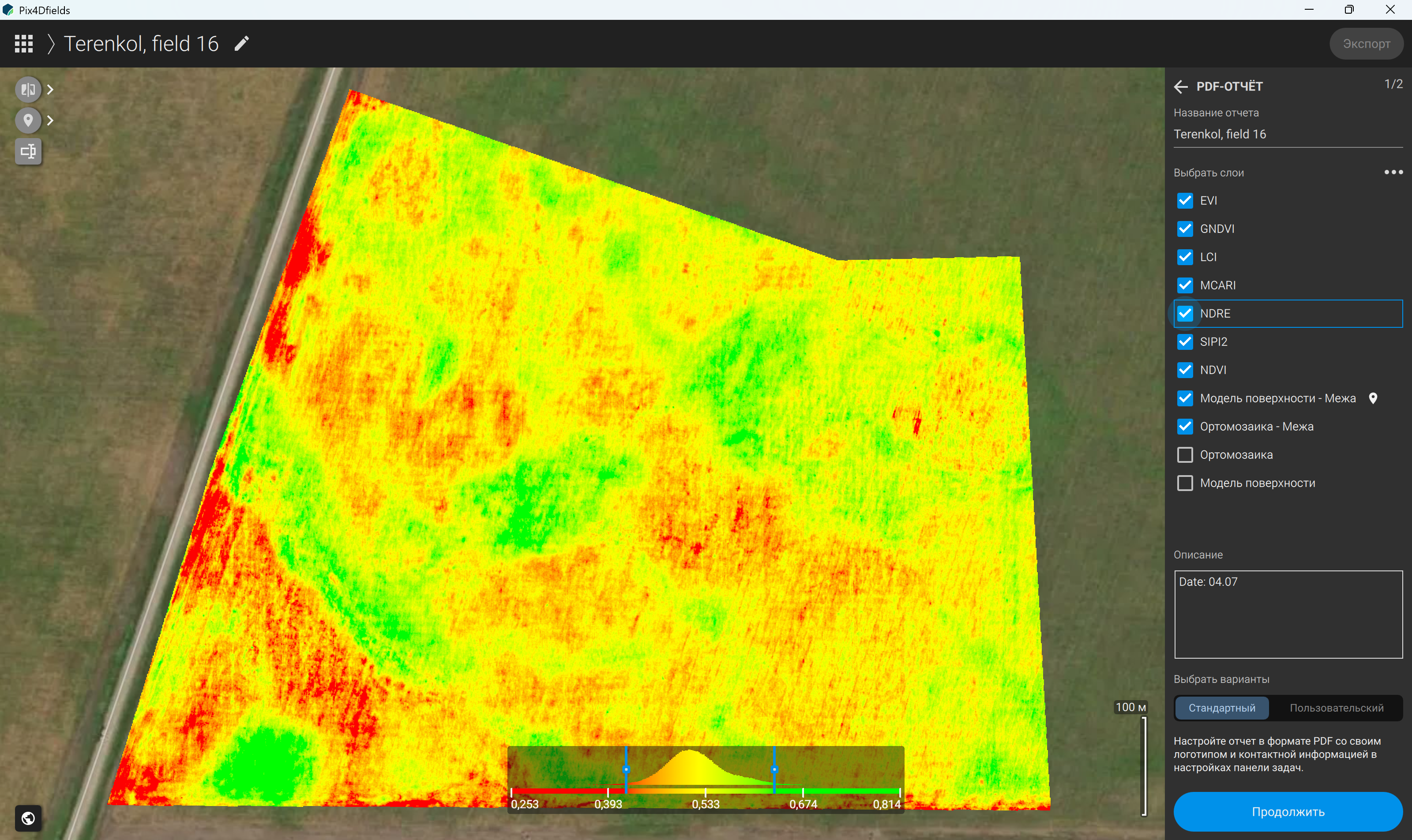The width and height of the screenshot is (1412, 840).
Task: Go back using the PDF report arrow
Action: 1180,86
